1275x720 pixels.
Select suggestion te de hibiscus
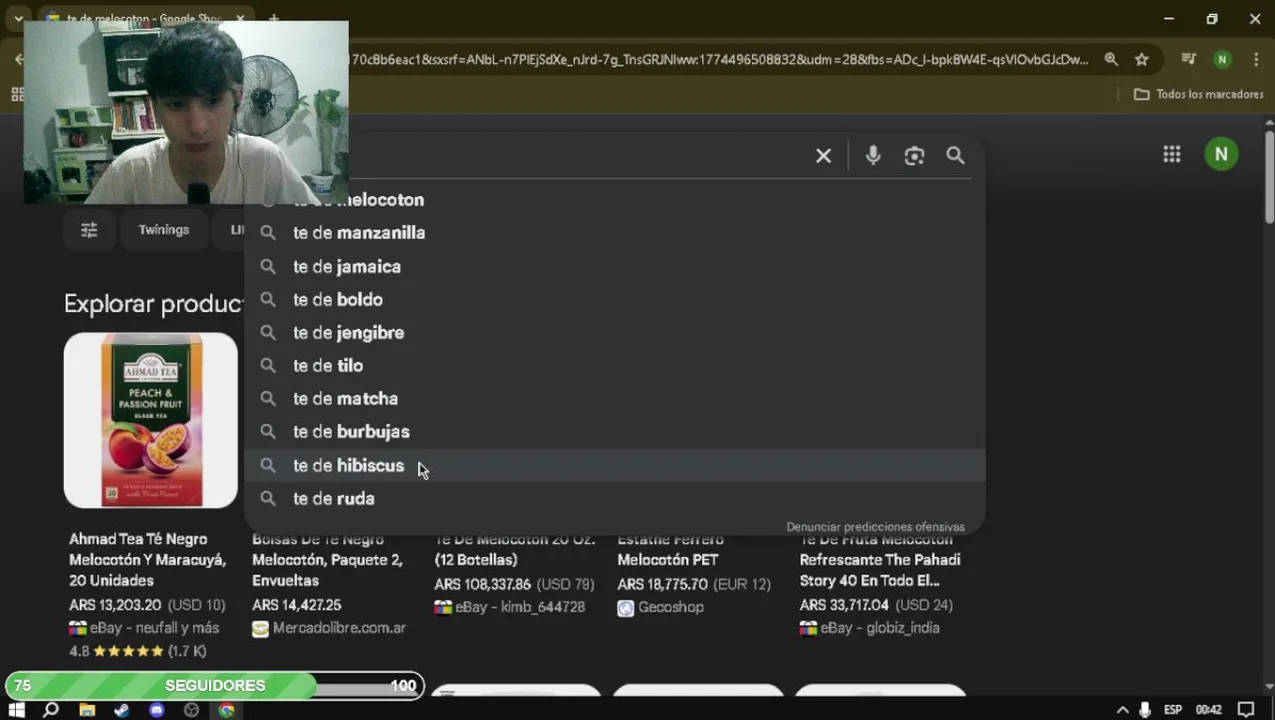click(x=615, y=466)
